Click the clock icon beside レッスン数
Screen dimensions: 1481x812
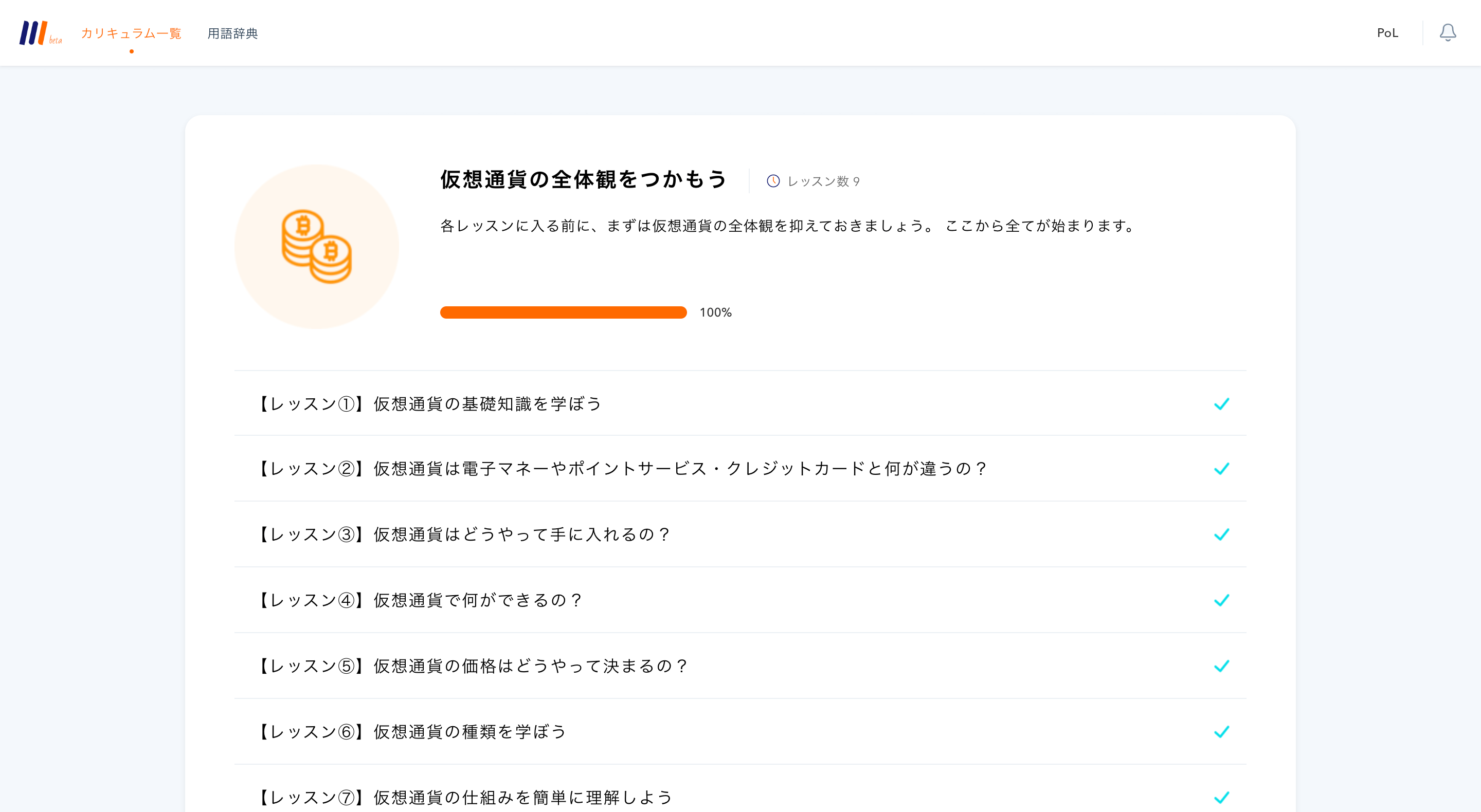[773, 181]
